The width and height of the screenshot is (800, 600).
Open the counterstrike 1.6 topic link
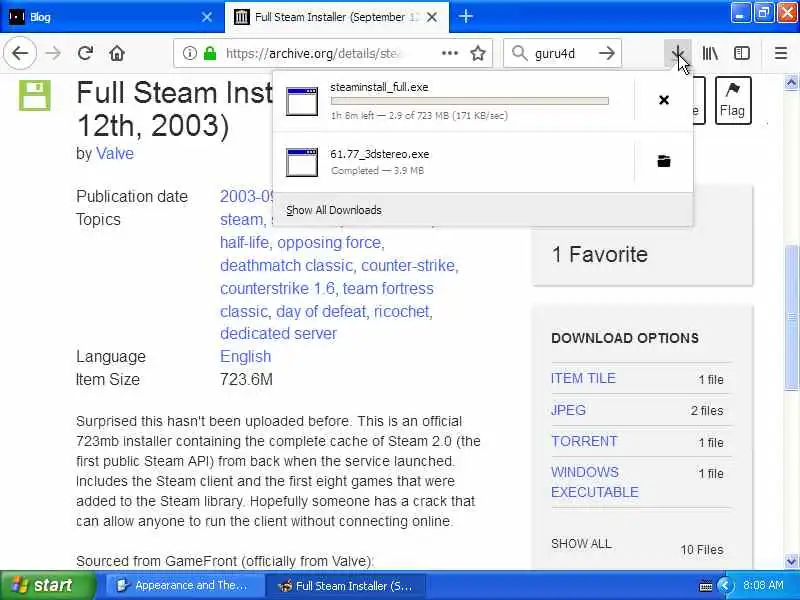[278, 288]
